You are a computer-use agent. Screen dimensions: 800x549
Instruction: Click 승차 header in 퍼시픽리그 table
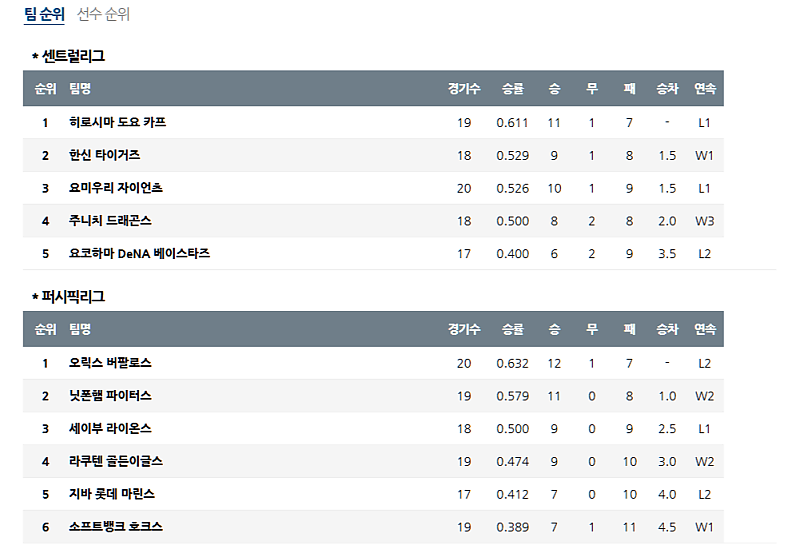pos(667,329)
